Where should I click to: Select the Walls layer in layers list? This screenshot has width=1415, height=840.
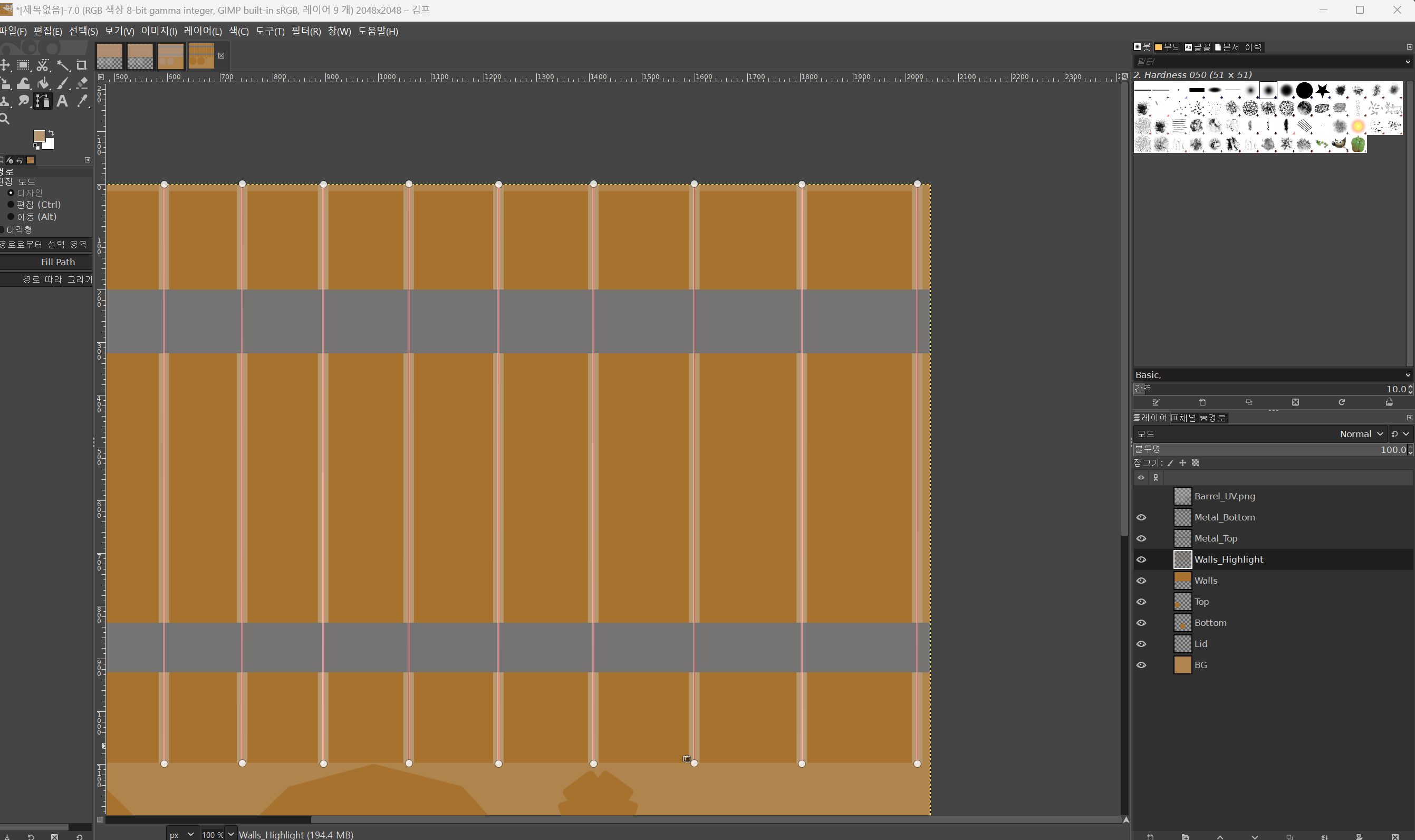[1206, 581]
